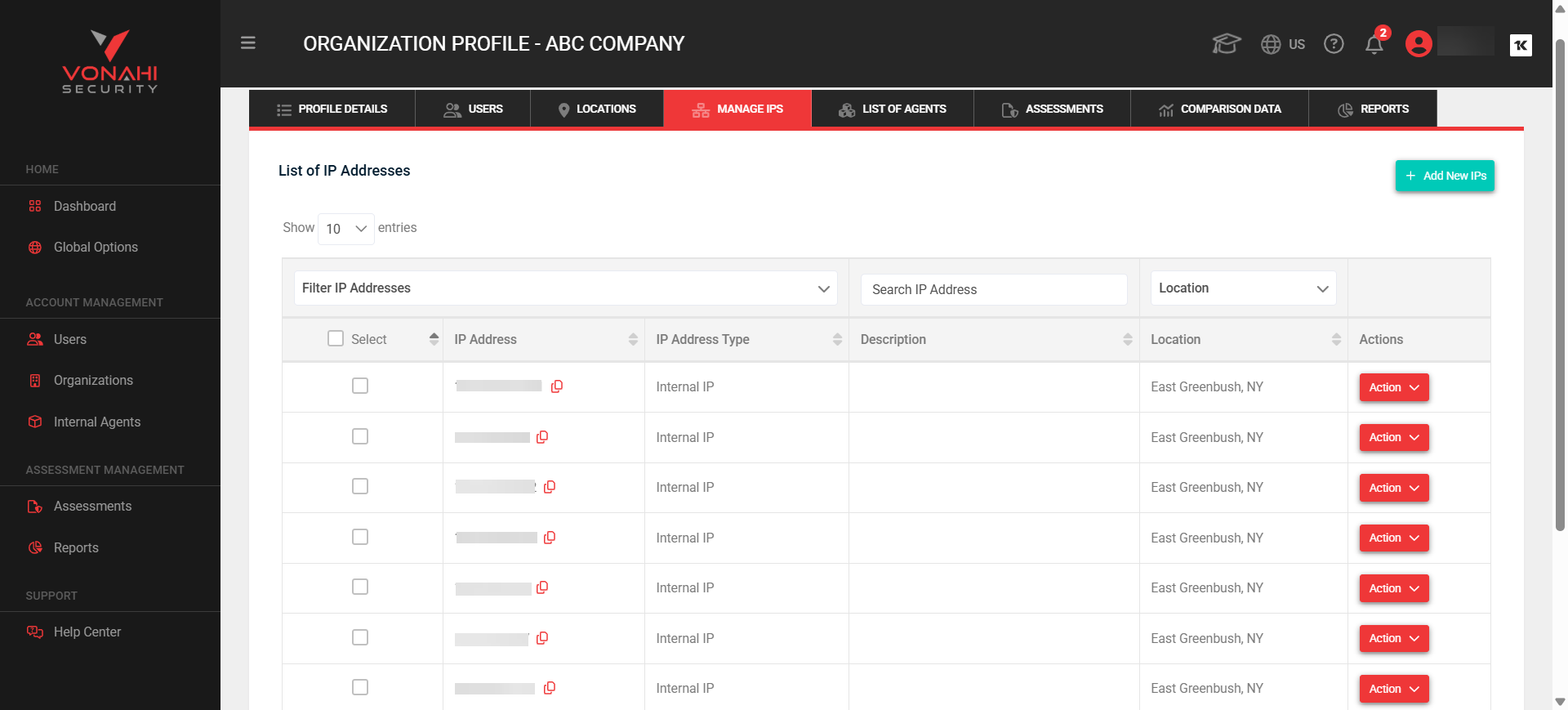The width and height of the screenshot is (1568, 710).
Task: Click the globe language icon
Action: click(x=1271, y=44)
